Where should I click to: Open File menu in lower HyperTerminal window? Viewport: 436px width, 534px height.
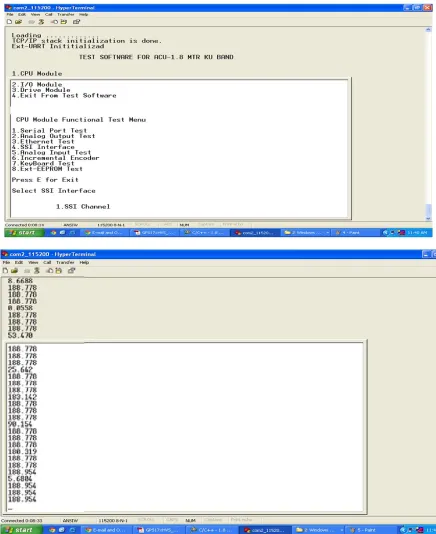pyautogui.click(x=6, y=263)
